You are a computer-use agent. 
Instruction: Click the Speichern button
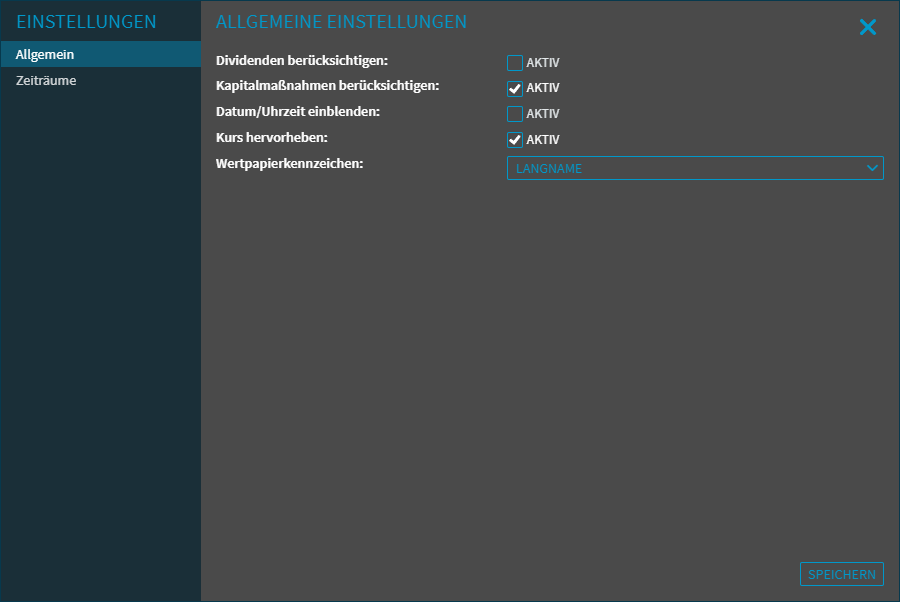tap(841, 574)
